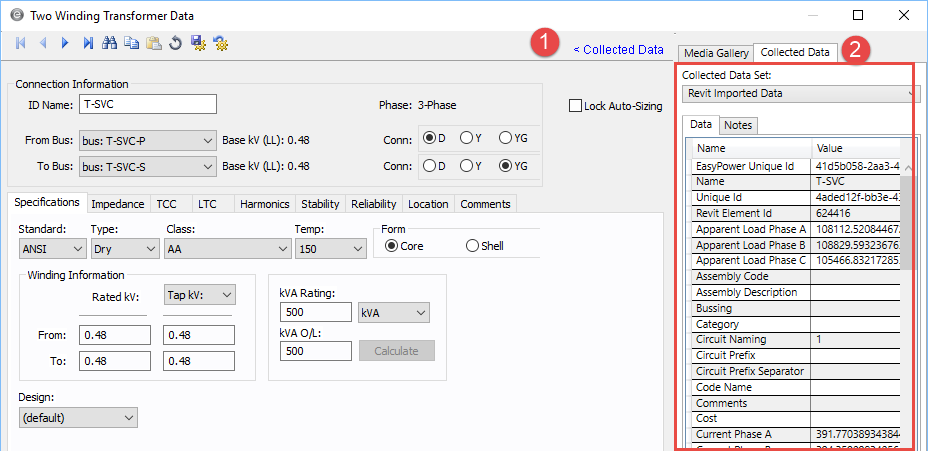Click the '< Collected Data' link
Image resolution: width=928 pixels, height=451 pixels.
pos(617,50)
